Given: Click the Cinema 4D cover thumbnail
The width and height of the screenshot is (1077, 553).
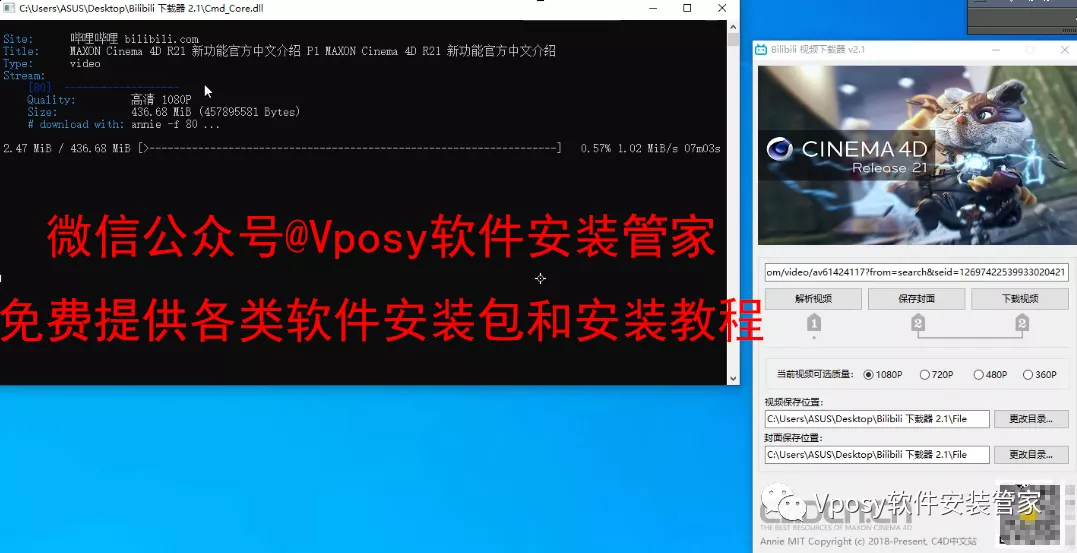Looking at the screenshot, I should tap(916, 155).
